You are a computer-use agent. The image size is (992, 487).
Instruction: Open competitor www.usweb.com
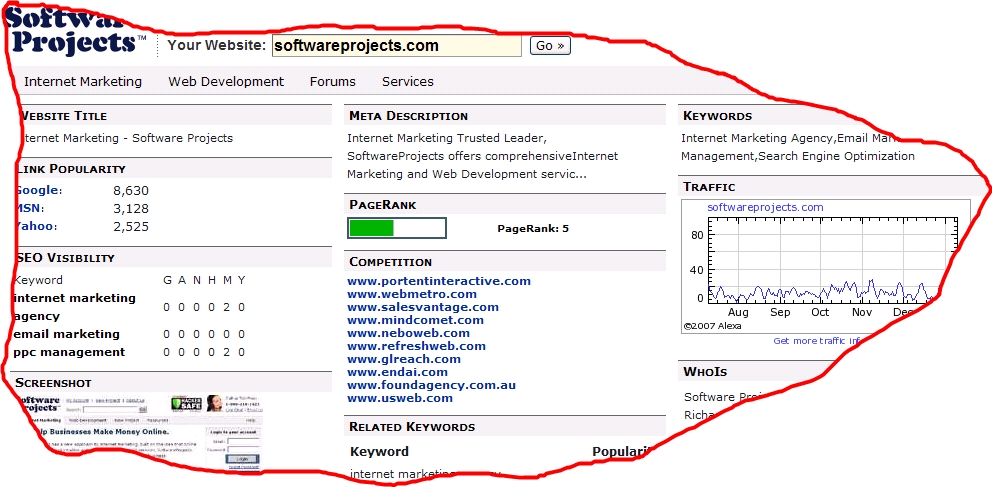400,398
